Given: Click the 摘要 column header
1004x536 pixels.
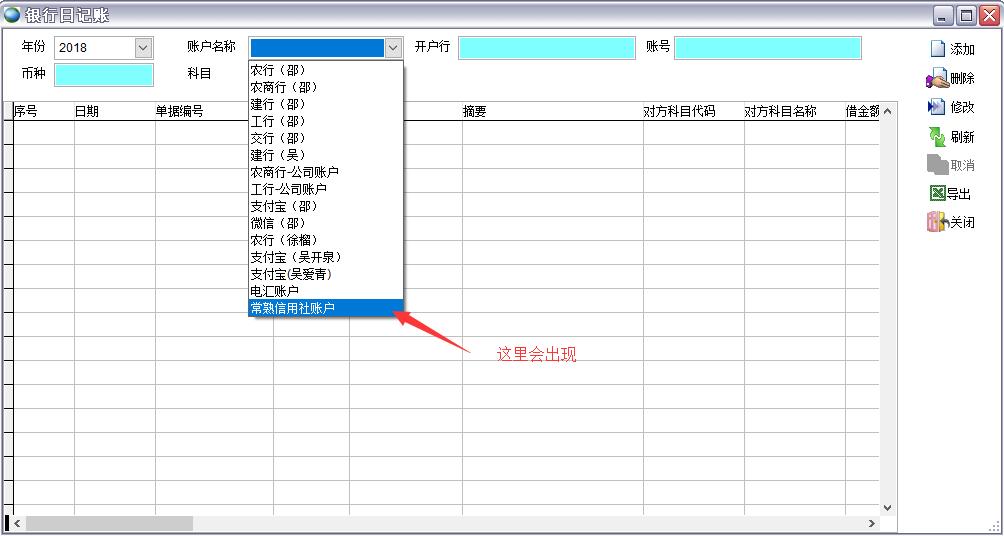Looking at the screenshot, I should (x=474, y=112).
